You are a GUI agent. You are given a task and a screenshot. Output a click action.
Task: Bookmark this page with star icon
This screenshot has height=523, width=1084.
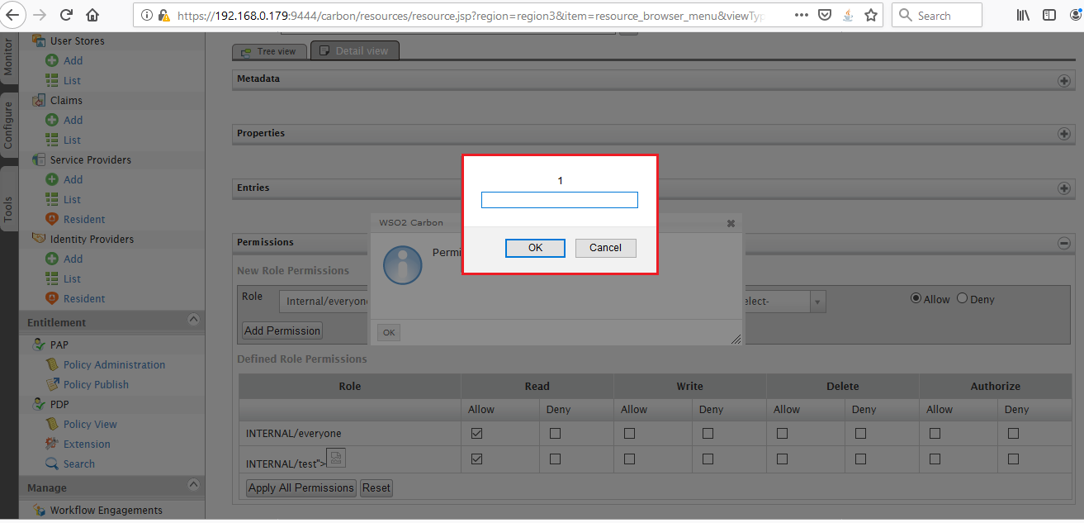[x=871, y=15]
